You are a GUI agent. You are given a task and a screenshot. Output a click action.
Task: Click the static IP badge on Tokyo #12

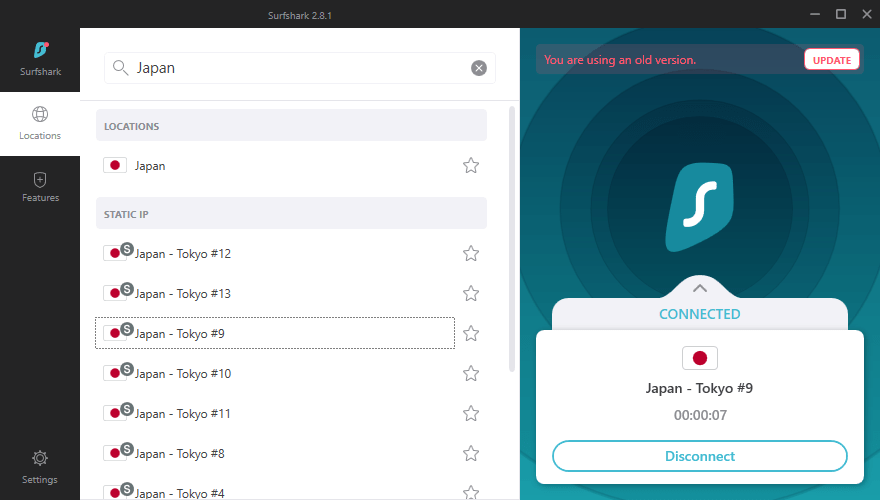point(127,250)
